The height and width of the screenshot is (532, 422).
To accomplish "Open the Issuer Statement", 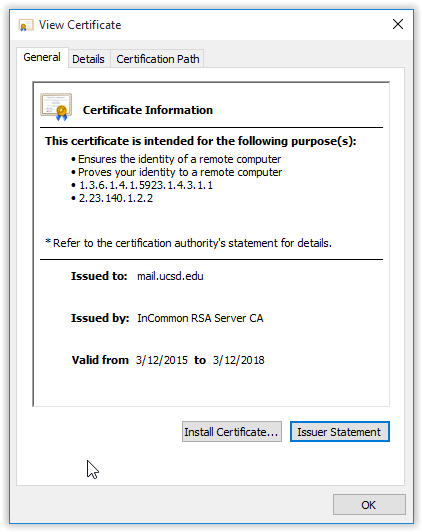I will point(340,432).
